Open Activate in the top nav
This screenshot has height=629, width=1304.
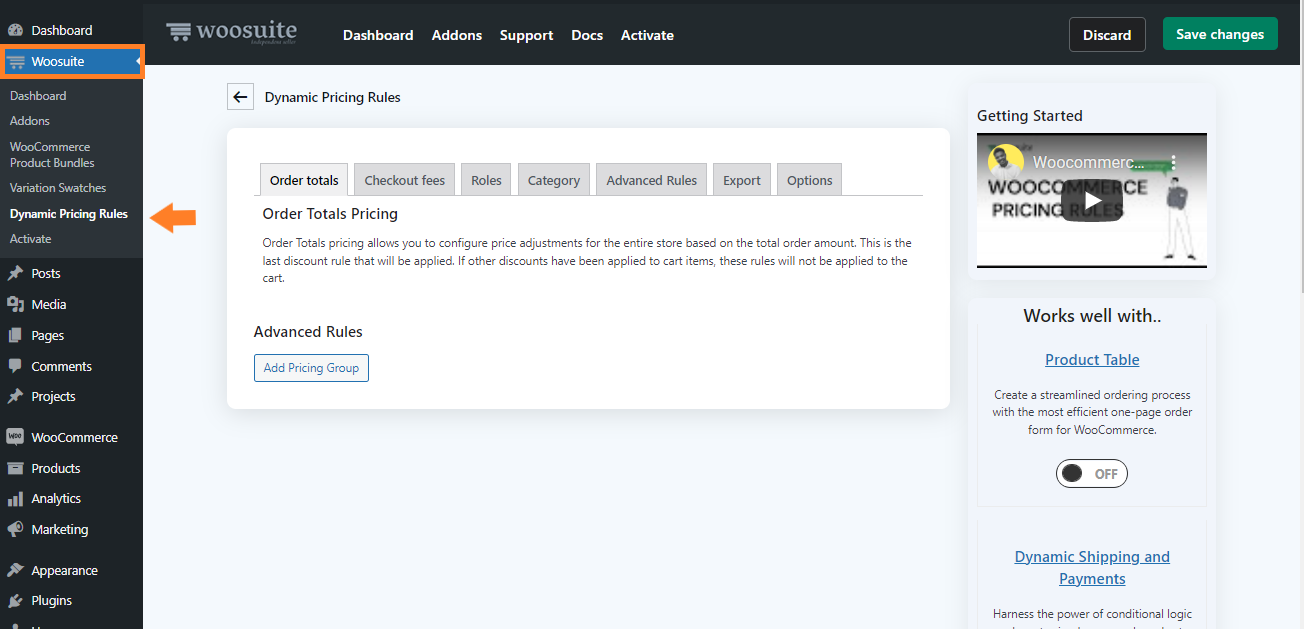648,35
